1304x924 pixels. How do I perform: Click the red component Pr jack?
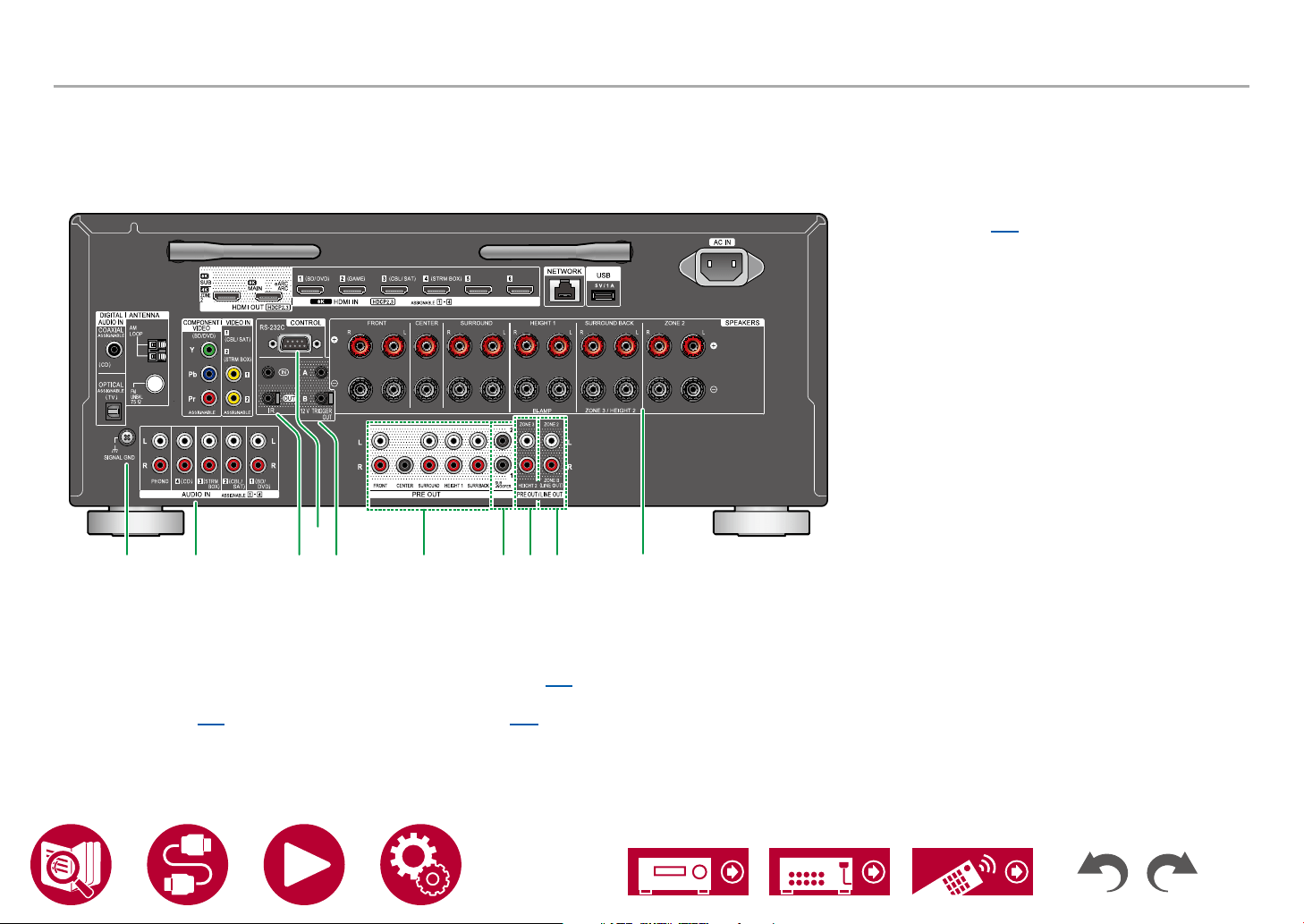tap(209, 398)
